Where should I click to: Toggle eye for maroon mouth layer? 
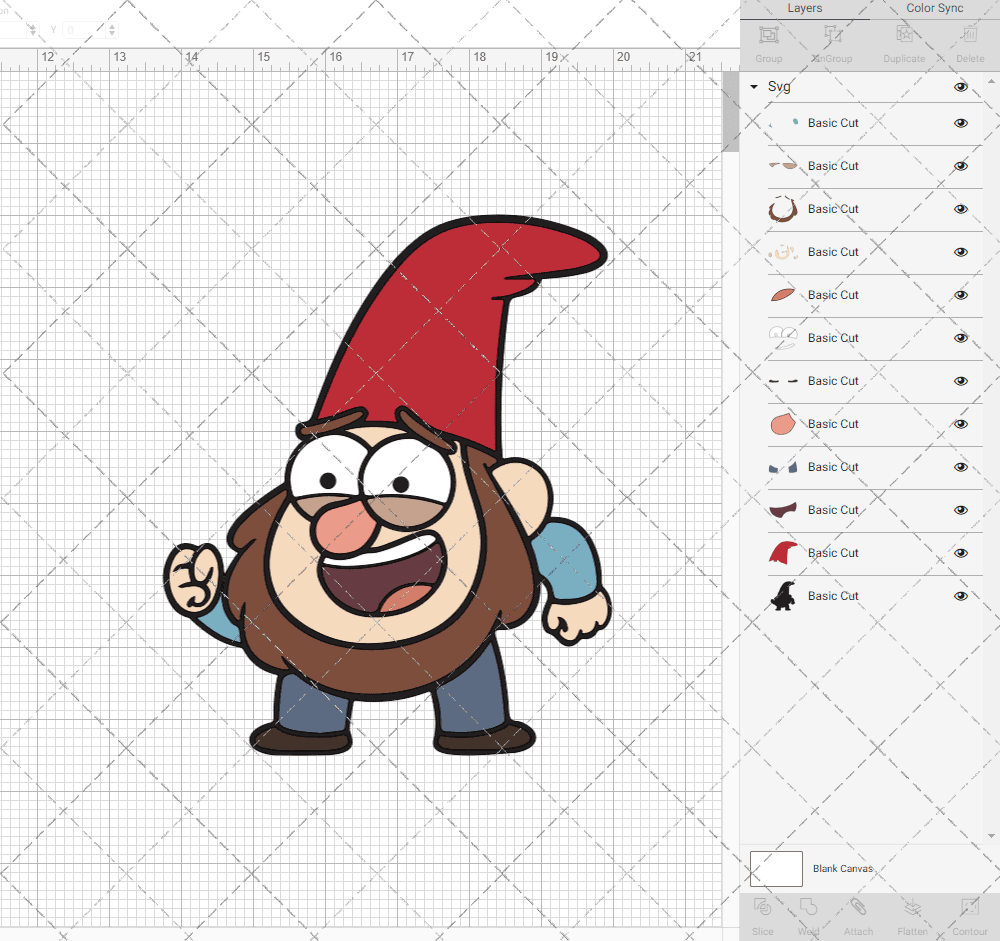(x=960, y=510)
